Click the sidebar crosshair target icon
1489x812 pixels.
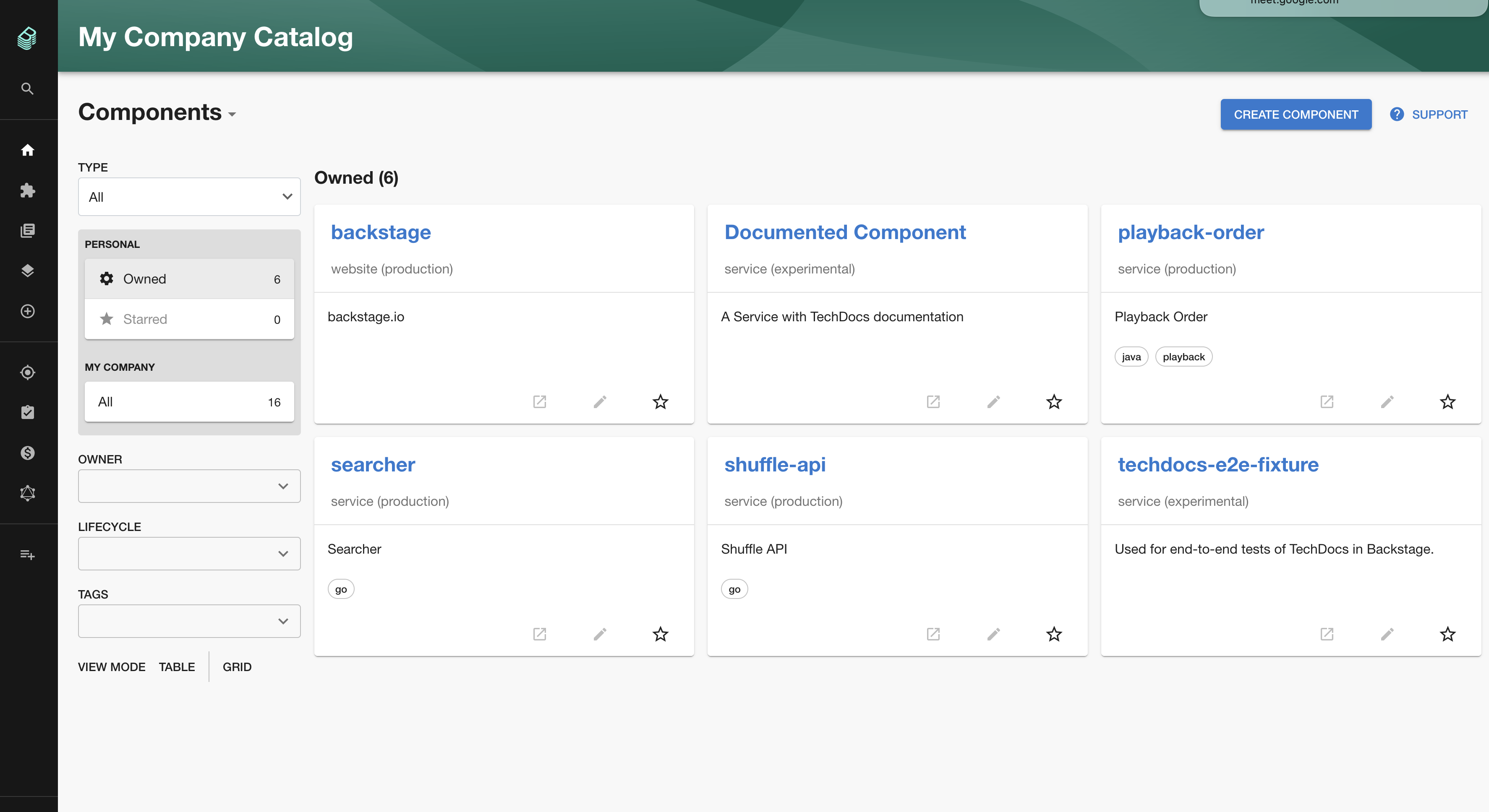(27, 372)
